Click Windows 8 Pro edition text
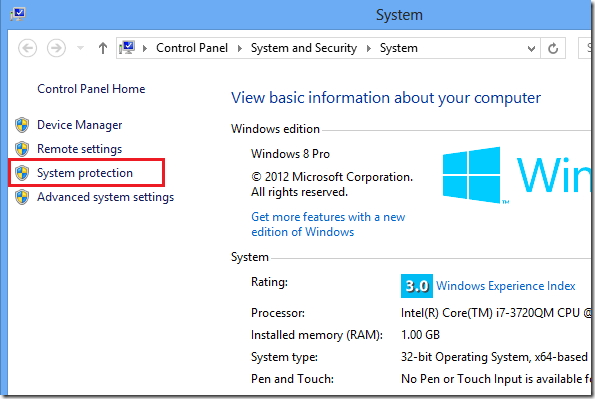The width and height of the screenshot is (595, 399). coord(290,154)
